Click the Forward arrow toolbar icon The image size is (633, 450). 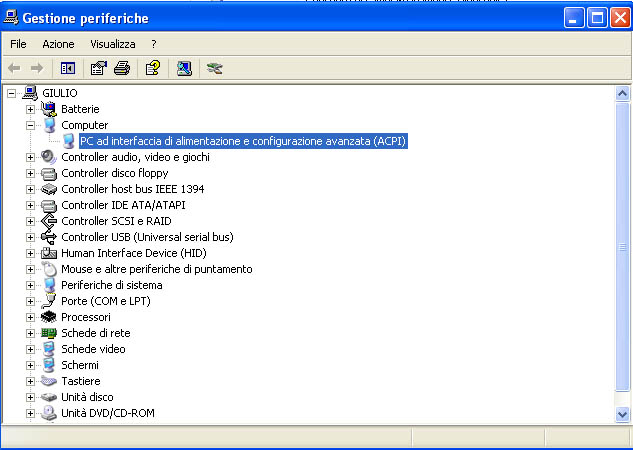click(x=37, y=68)
